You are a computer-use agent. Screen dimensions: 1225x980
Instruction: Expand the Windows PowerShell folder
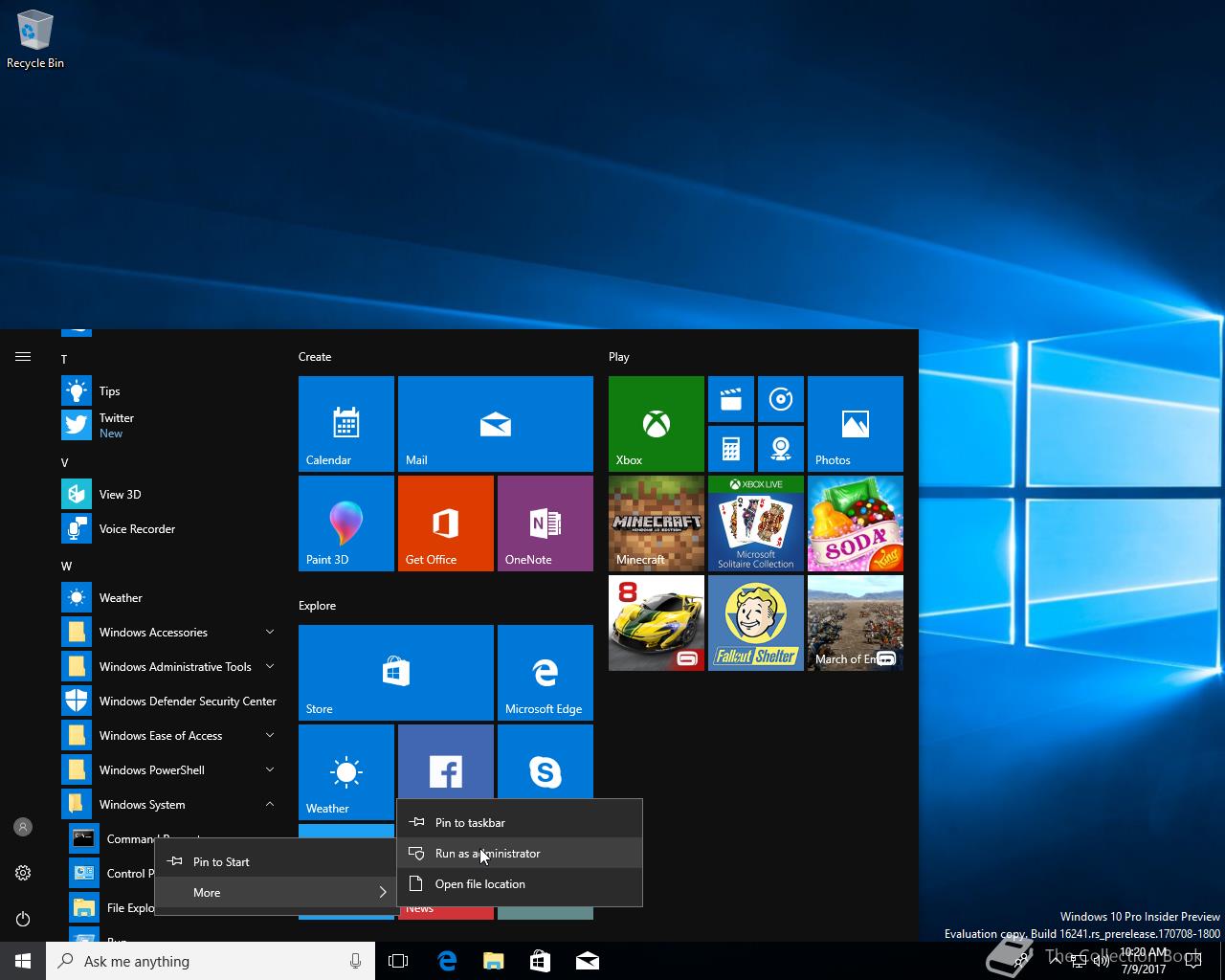170,769
